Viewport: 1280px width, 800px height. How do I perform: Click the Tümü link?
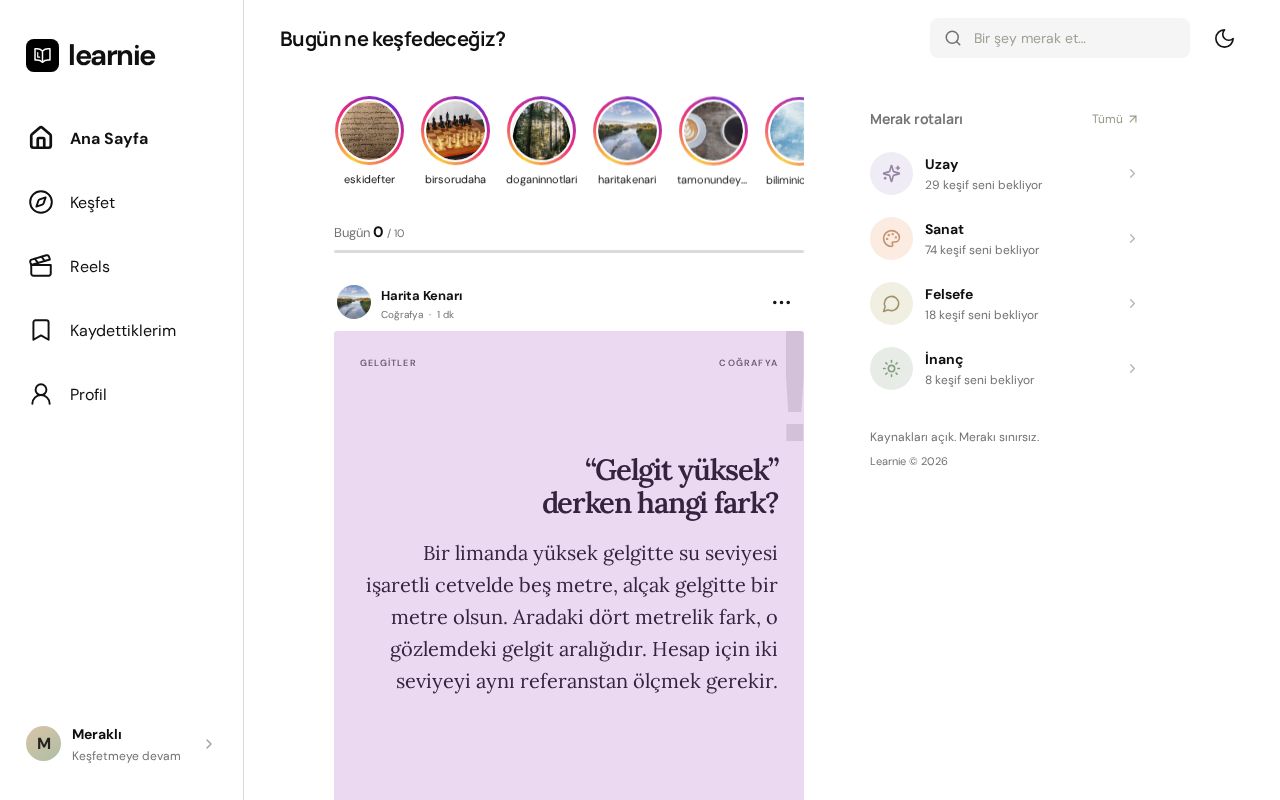click(x=1115, y=119)
